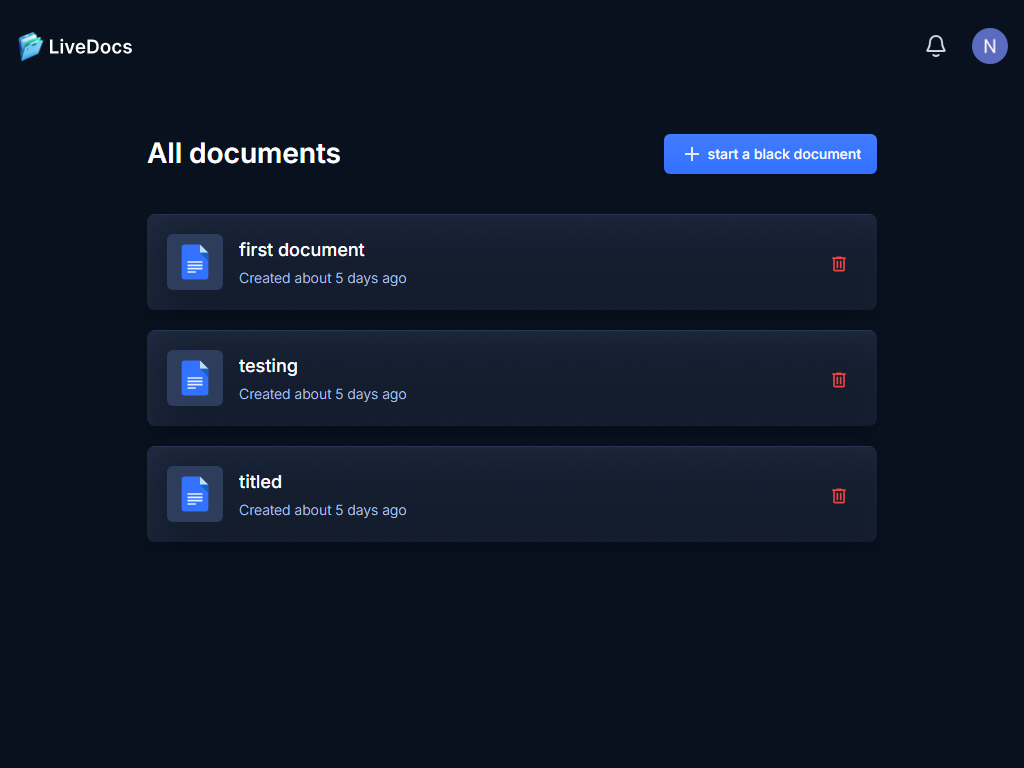Click empty middle area of testing card
Viewport: 1024px width, 768px height.
pos(600,378)
